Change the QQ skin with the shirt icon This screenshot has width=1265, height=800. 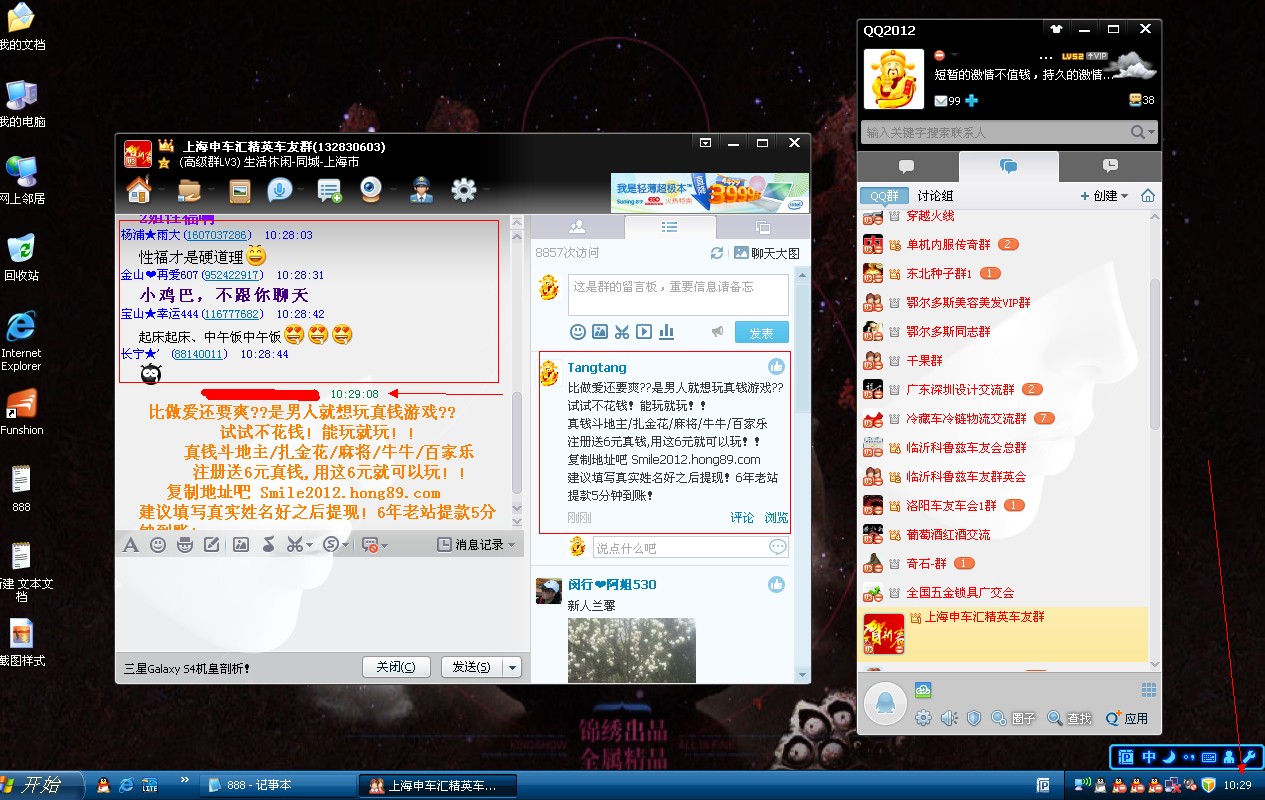pos(1055,29)
